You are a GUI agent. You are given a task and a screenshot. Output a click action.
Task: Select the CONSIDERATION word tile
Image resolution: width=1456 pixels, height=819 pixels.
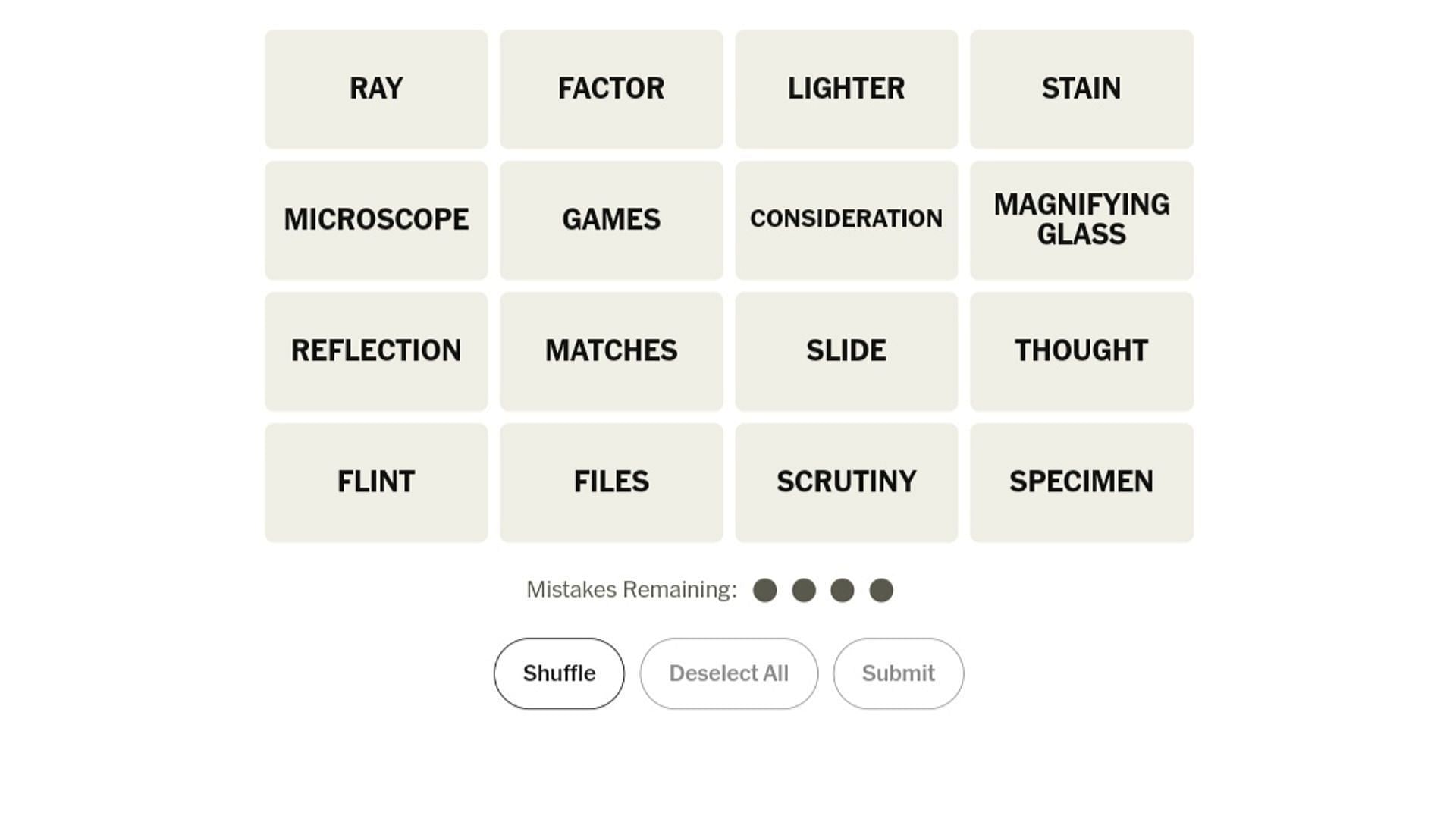[846, 219]
